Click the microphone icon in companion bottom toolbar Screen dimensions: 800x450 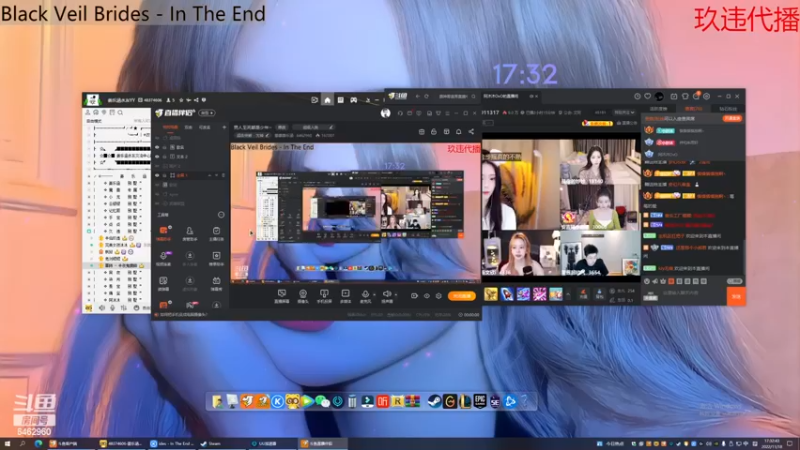pos(365,294)
